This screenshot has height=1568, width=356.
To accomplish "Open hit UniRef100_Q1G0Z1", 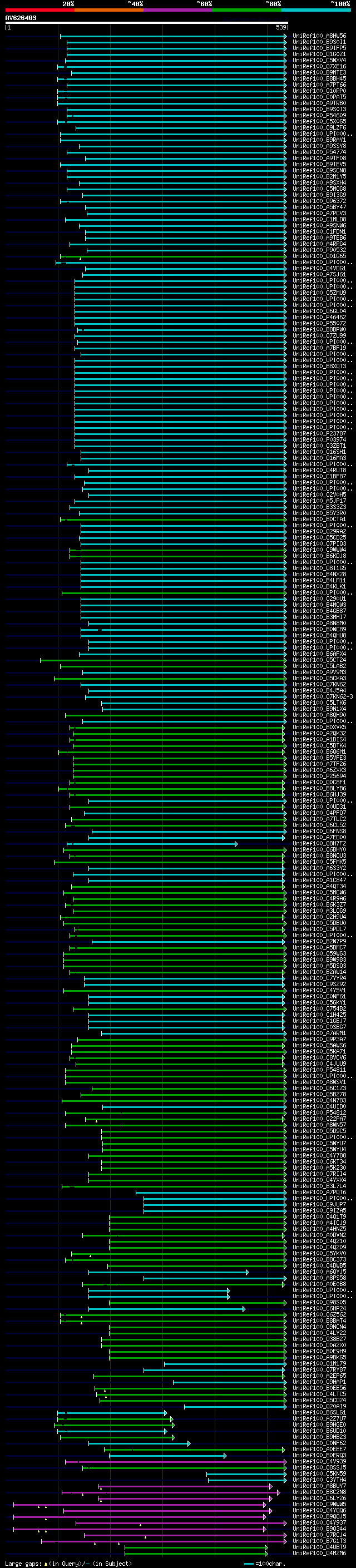I will (x=319, y=54).
